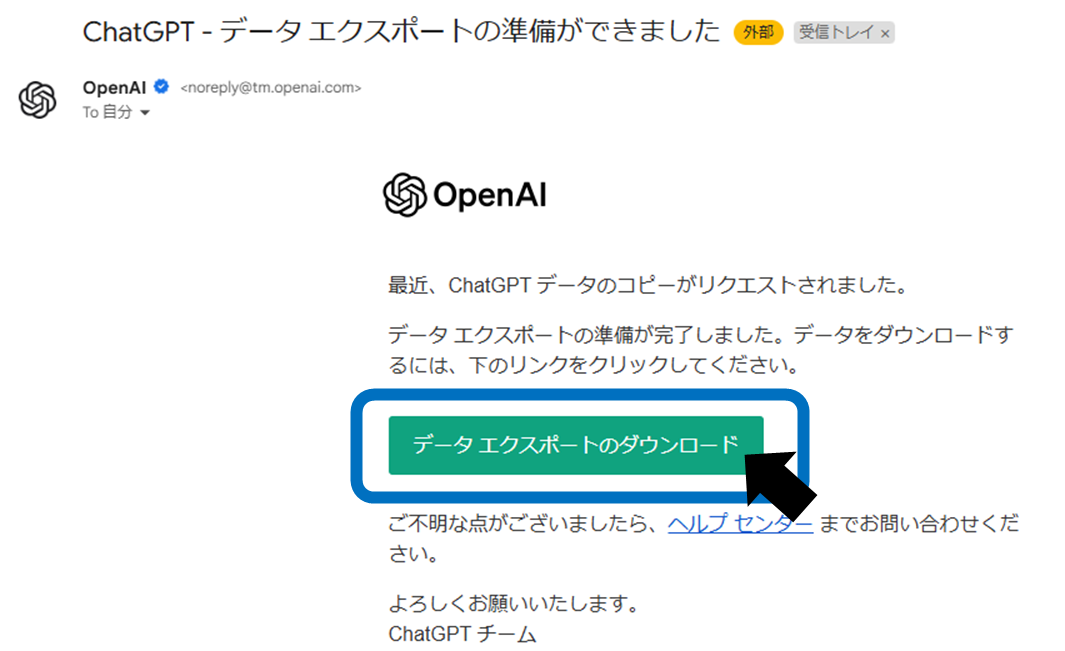Screen dimensions: 1065x651
Task: Click the よろしくお願いいたします closing line
Action: (x=513, y=603)
